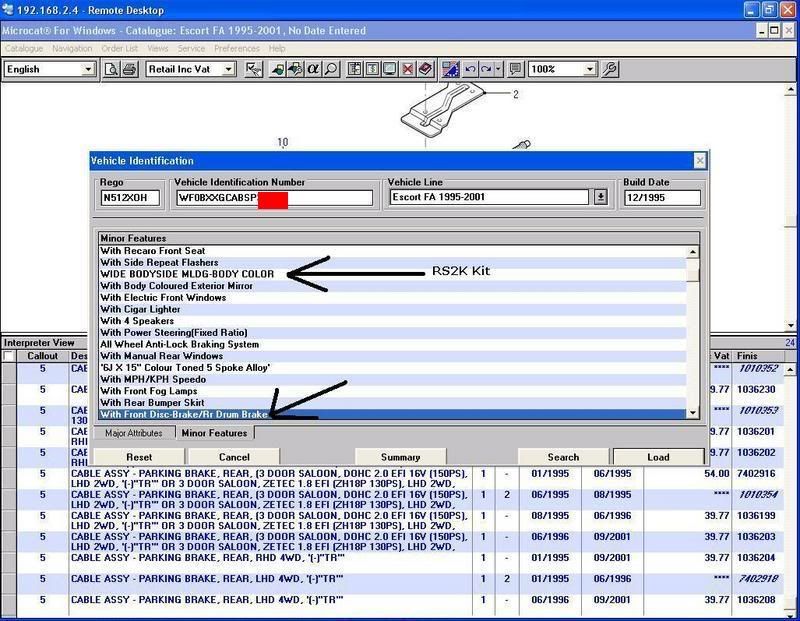This screenshot has width=800, height=621.
Task: Click the speech bubble notes icon
Action: pos(516,69)
